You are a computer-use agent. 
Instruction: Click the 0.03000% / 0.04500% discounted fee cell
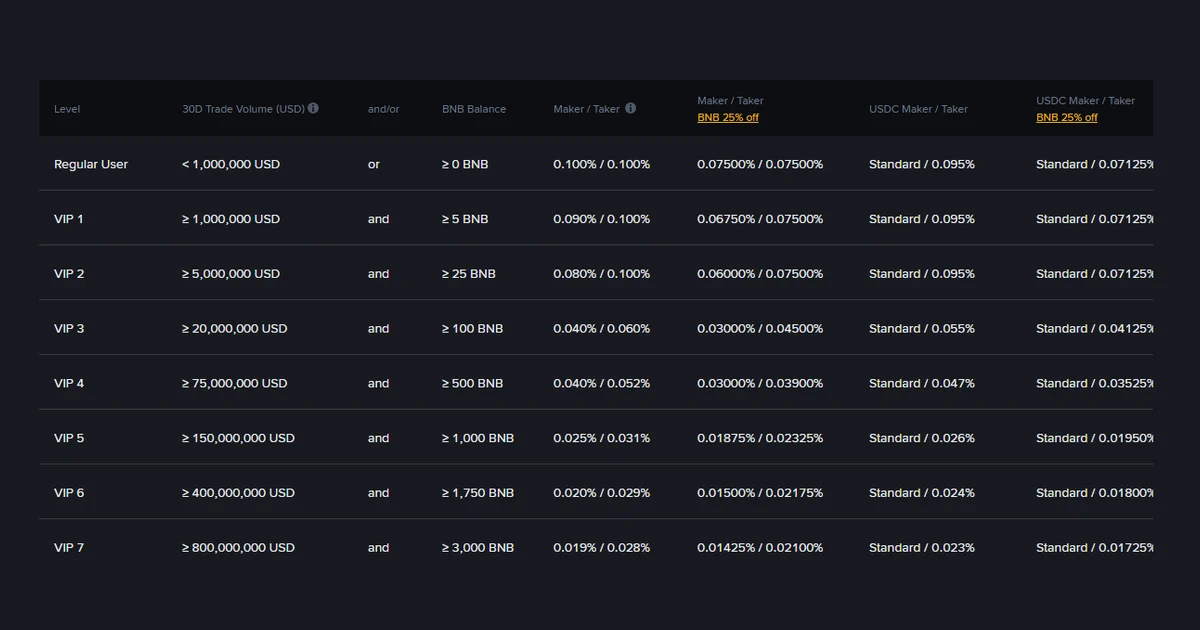point(760,329)
